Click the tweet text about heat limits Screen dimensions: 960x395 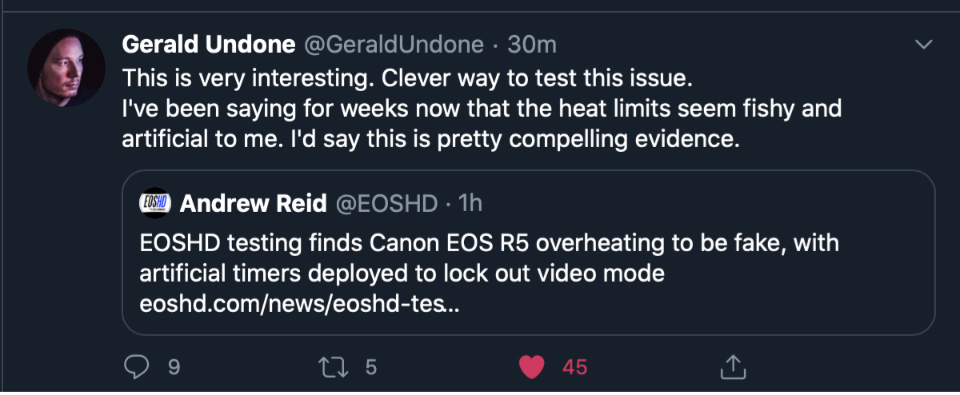tap(482, 124)
